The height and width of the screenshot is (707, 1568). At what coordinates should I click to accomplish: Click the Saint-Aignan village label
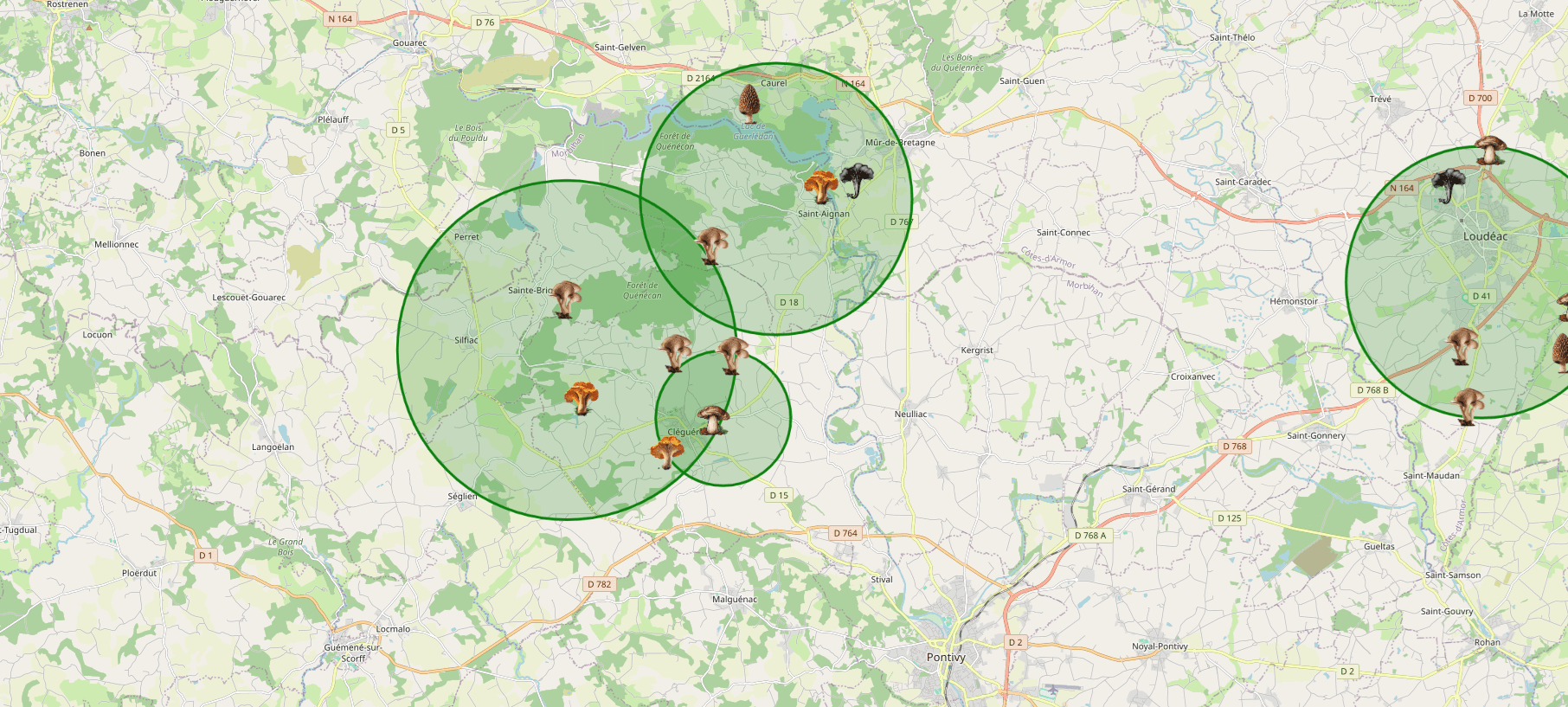tap(824, 214)
